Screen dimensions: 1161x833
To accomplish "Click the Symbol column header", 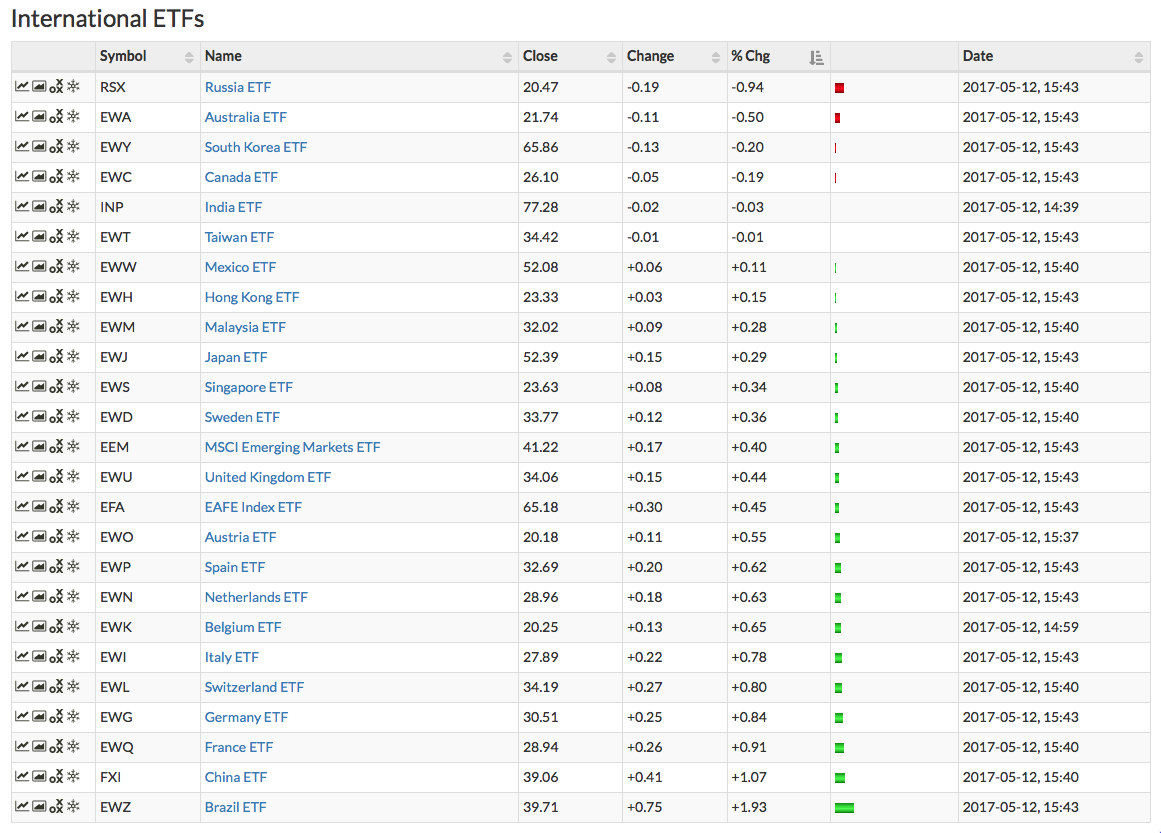I will point(147,56).
